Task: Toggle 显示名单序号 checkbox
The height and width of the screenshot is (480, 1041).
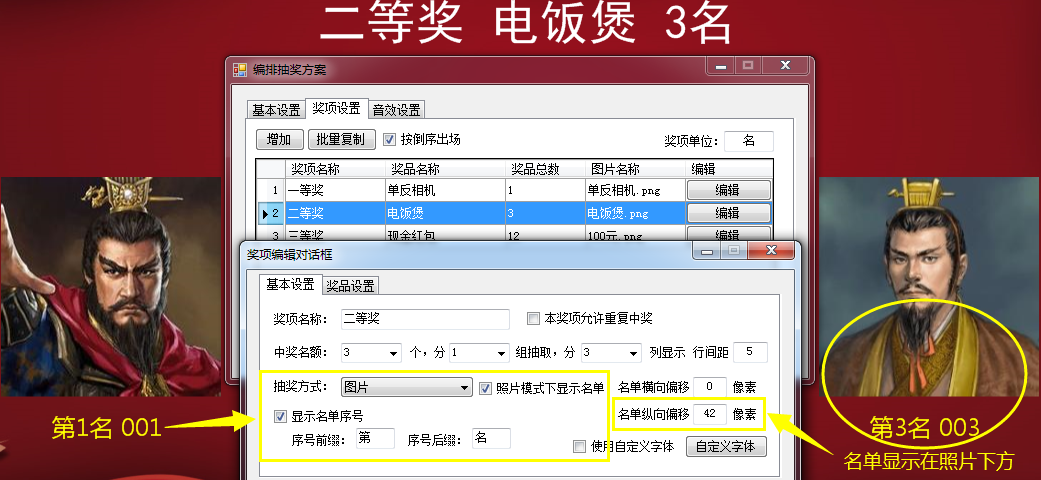Action: coord(281,416)
